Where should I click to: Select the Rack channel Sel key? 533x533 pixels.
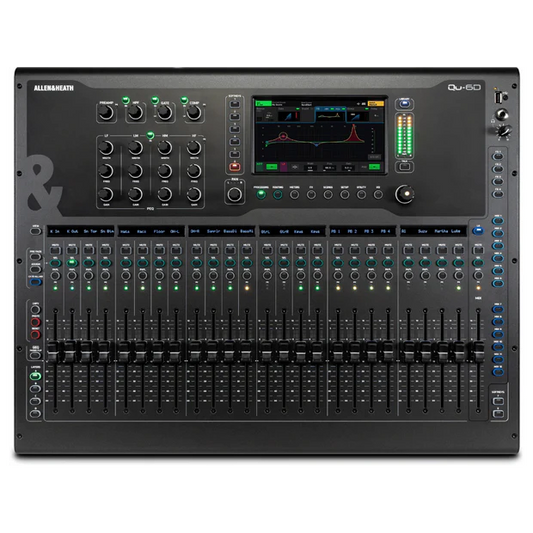pyautogui.click(x=142, y=263)
